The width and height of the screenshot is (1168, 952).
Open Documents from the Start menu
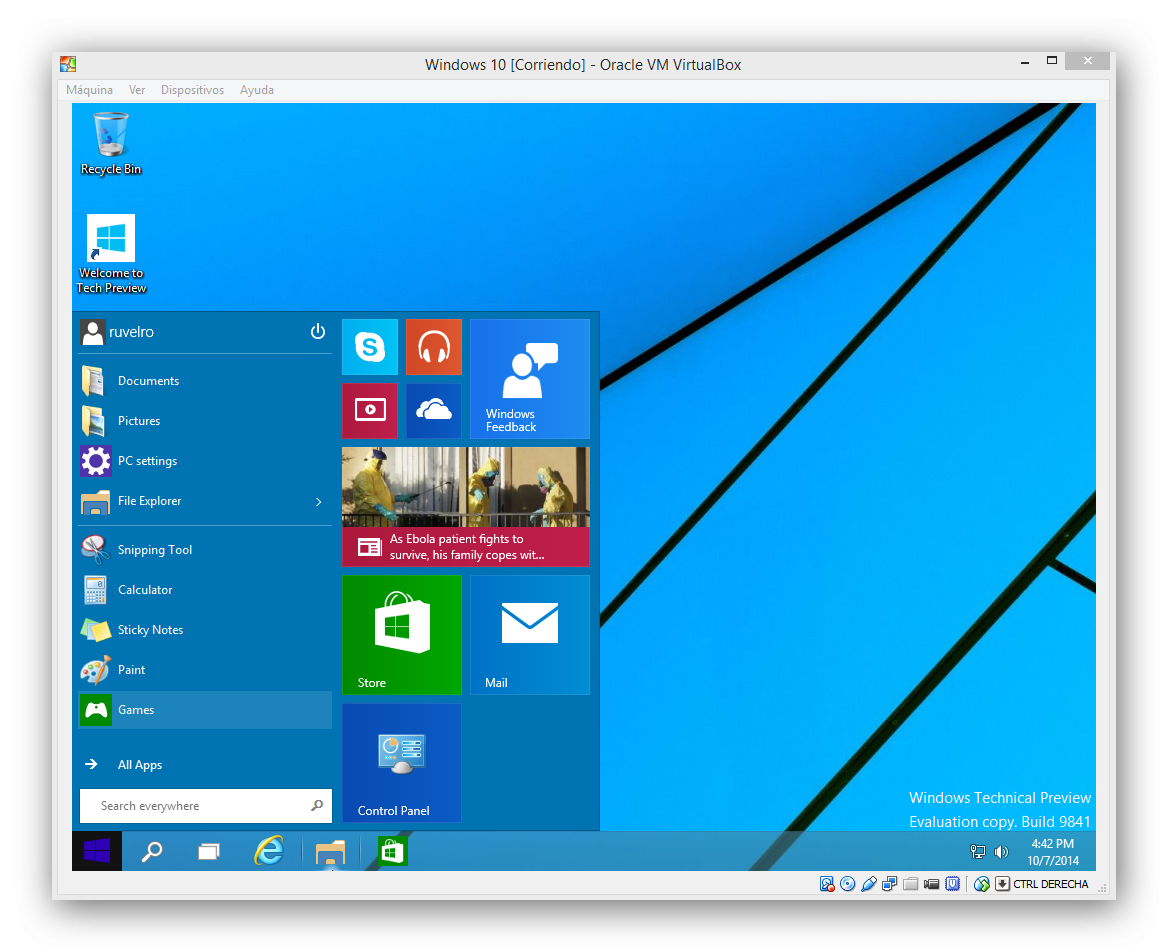[205, 381]
